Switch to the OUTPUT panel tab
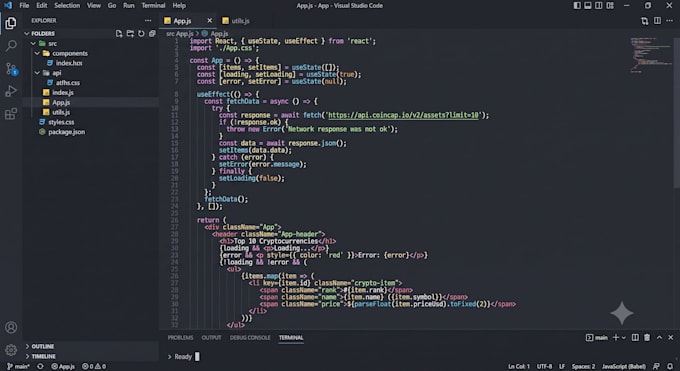 (x=211, y=338)
